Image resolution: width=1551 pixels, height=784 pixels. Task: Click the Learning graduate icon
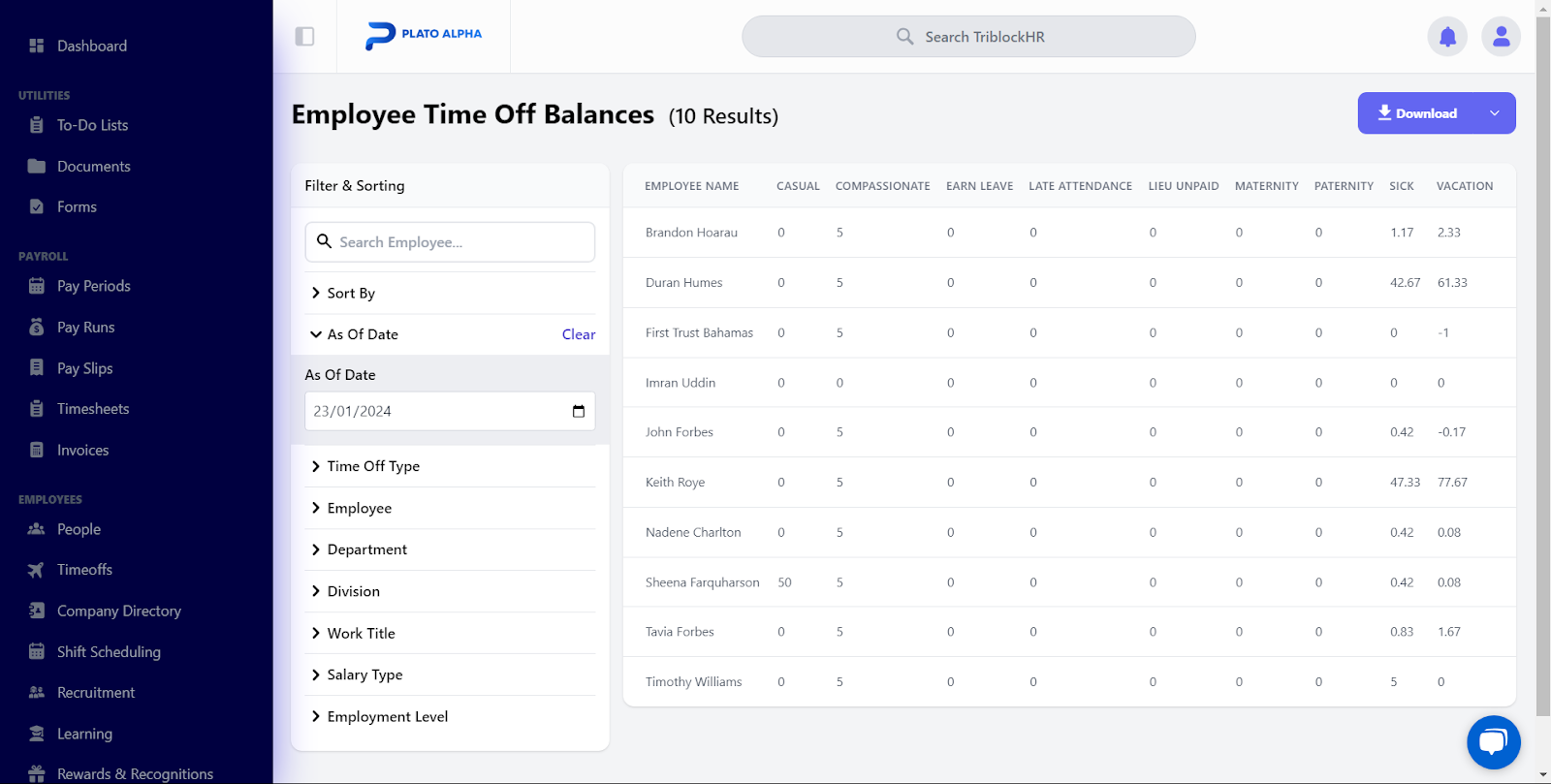coord(37,734)
